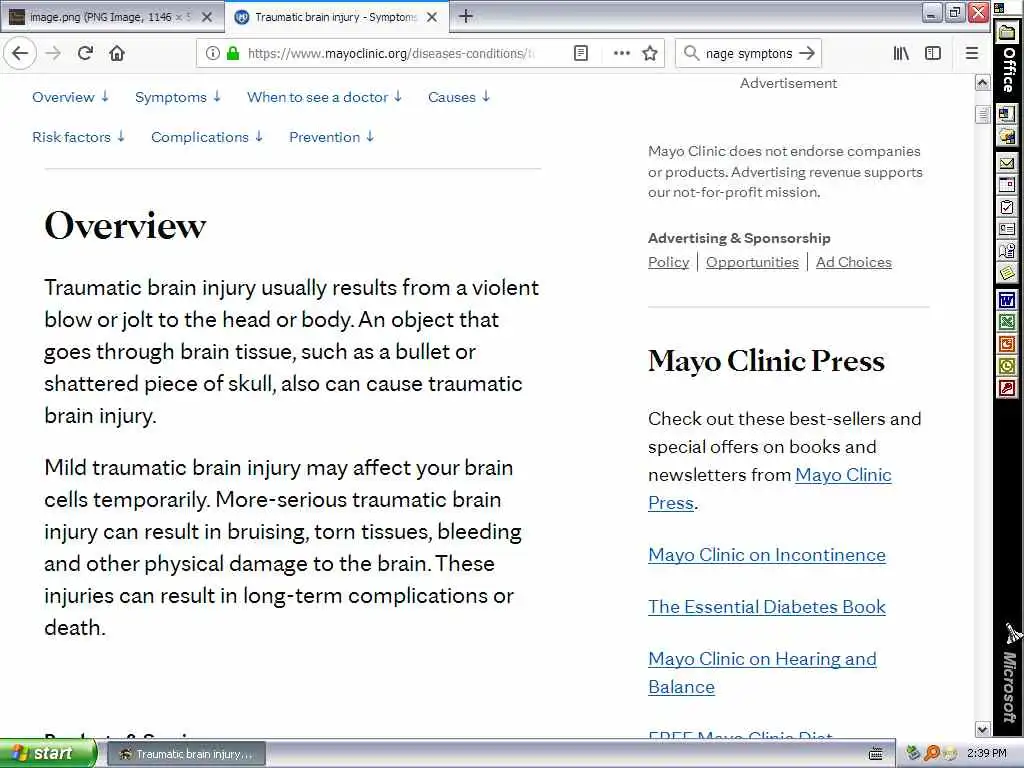
Task: Click the scrollbar down arrow
Action: (982, 728)
